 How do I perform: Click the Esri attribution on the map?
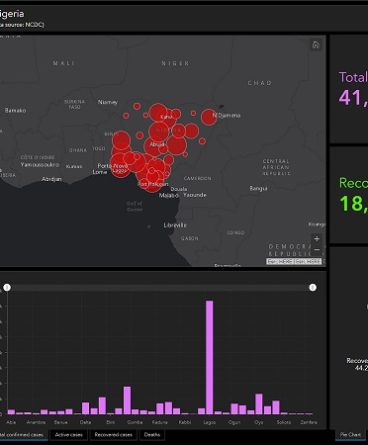pyautogui.click(x=294, y=262)
